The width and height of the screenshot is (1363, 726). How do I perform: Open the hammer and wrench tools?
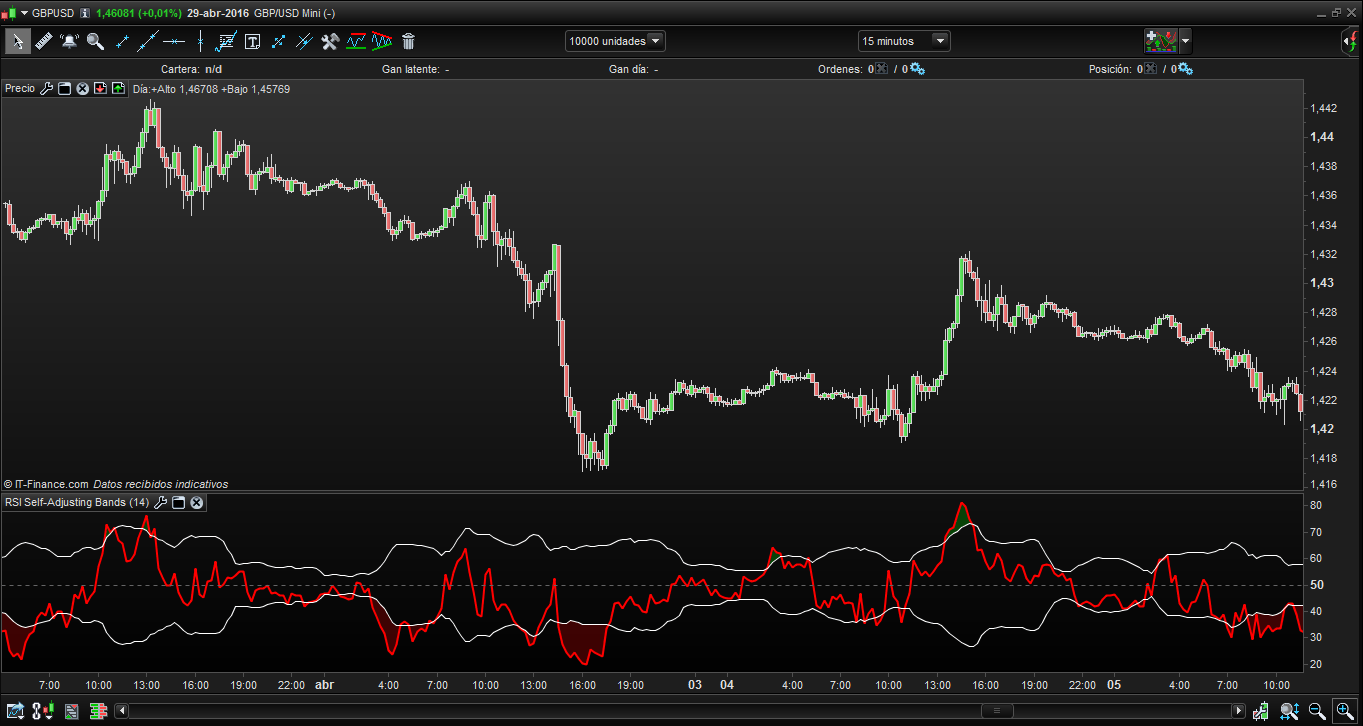tap(330, 41)
